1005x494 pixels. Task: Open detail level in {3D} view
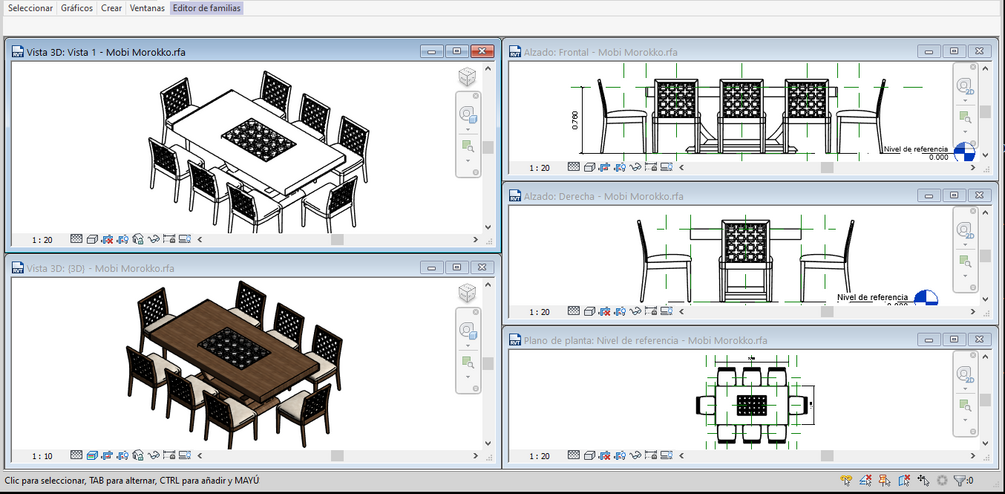point(76,456)
